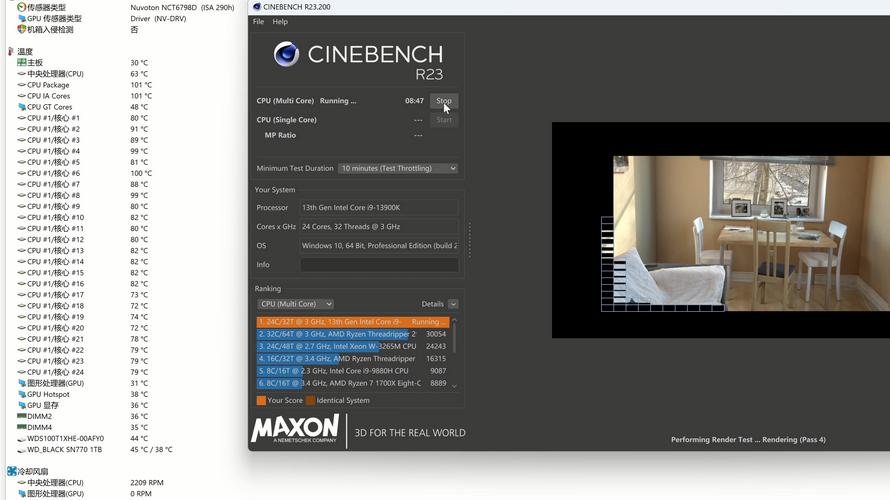Click the 100 °C value for core #6
890x500 pixels.
pos(141,173)
